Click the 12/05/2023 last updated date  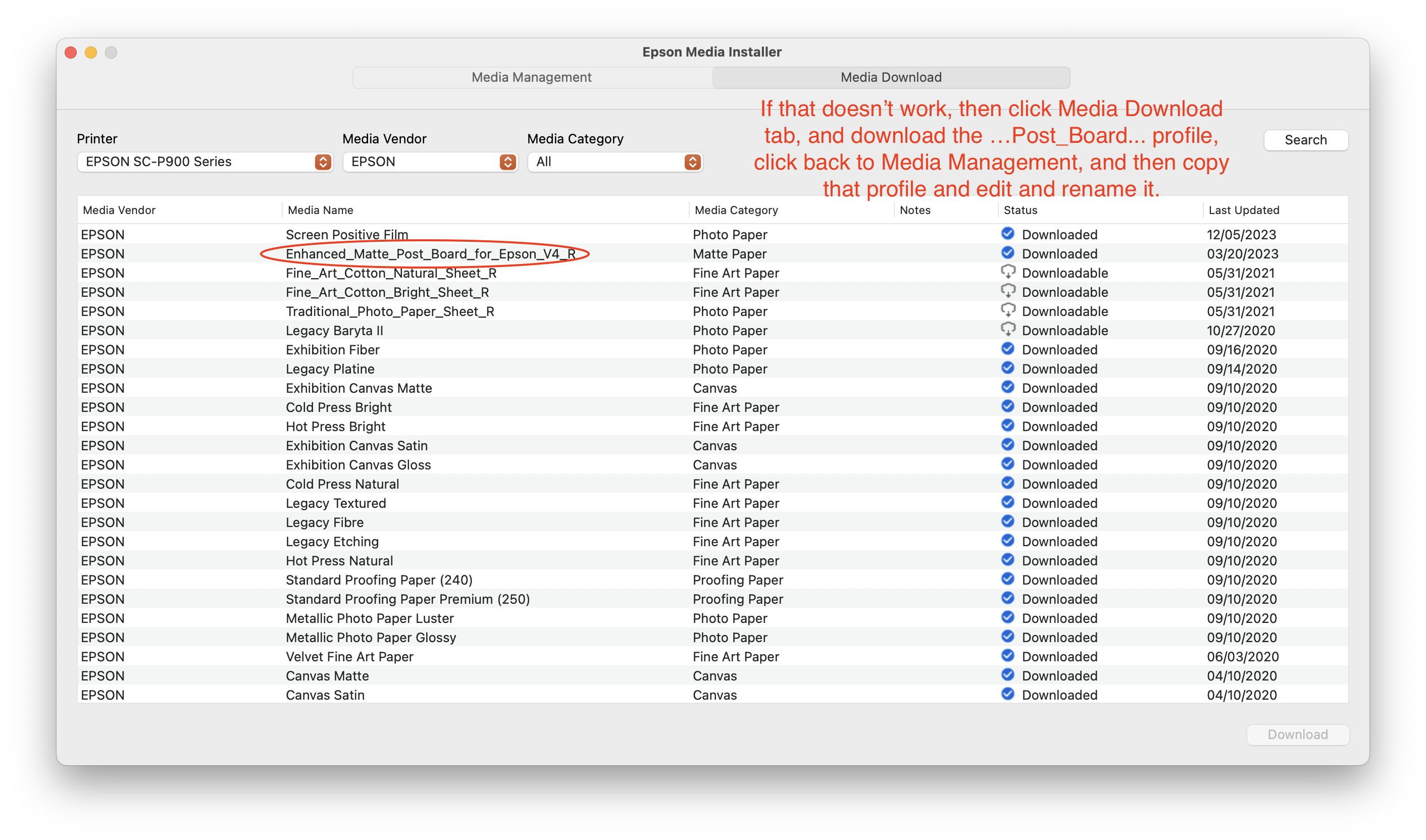1241,235
